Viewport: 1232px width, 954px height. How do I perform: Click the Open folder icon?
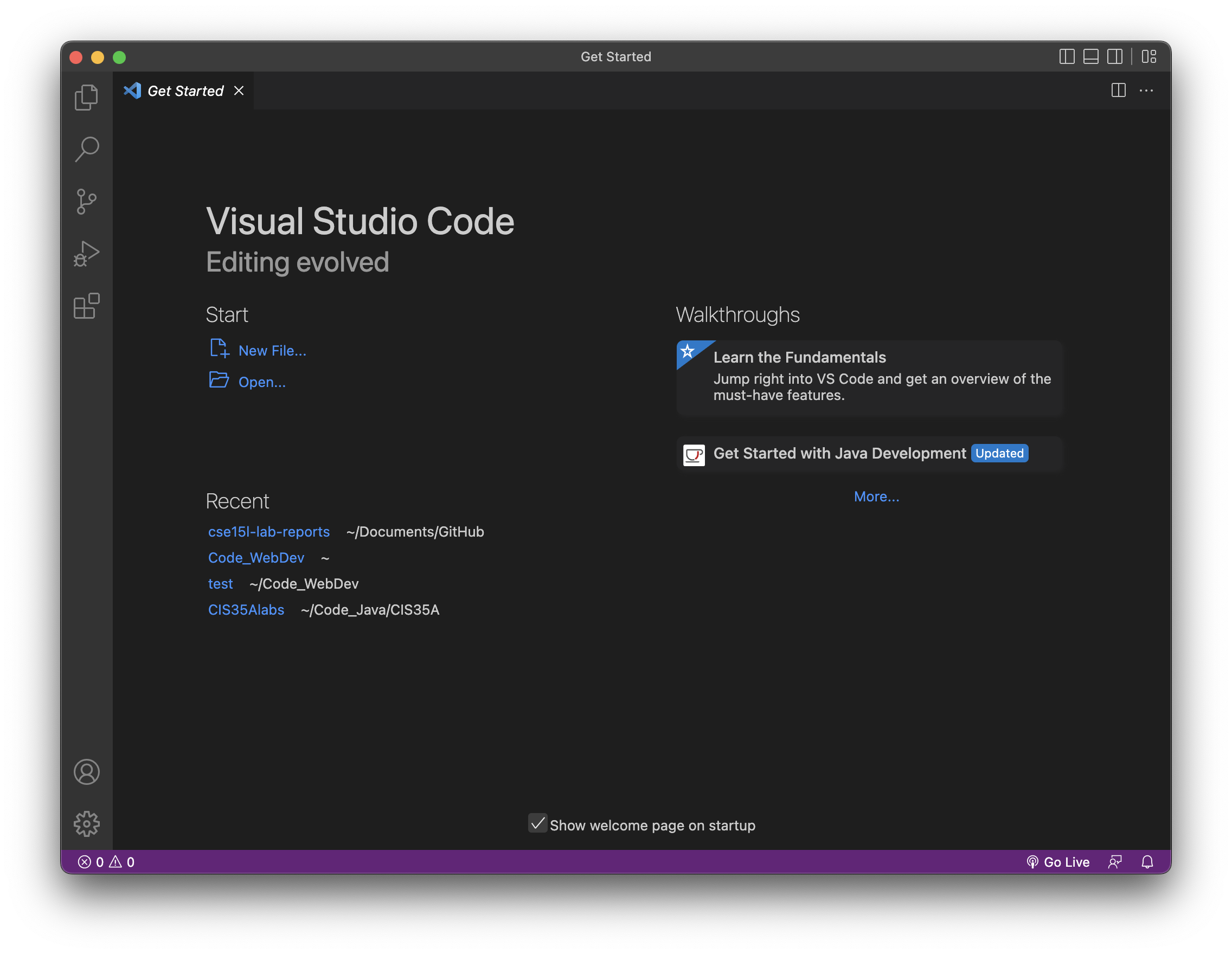click(219, 380)
